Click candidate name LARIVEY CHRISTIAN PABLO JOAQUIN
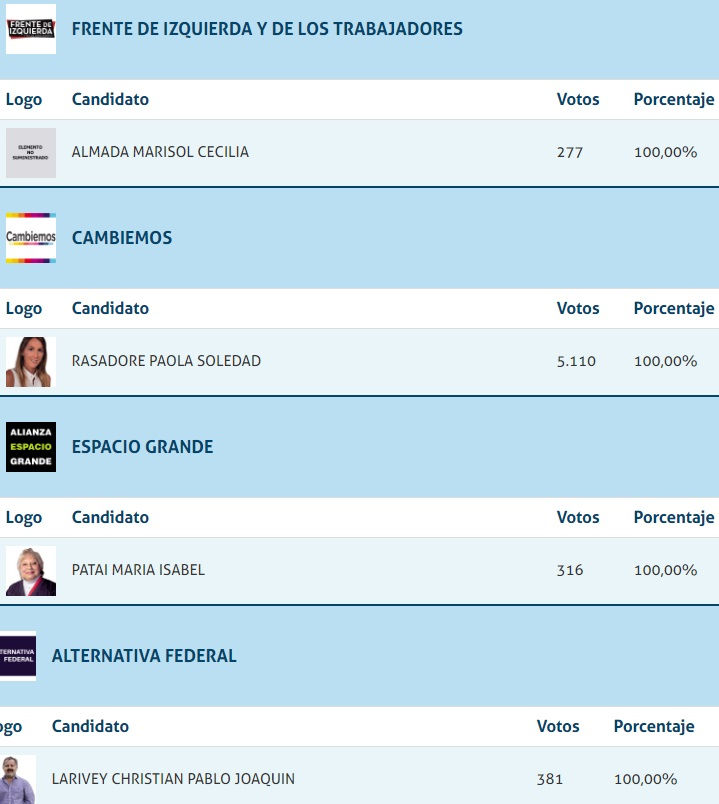Screen dimensions: 719x804 click(173, 779)
